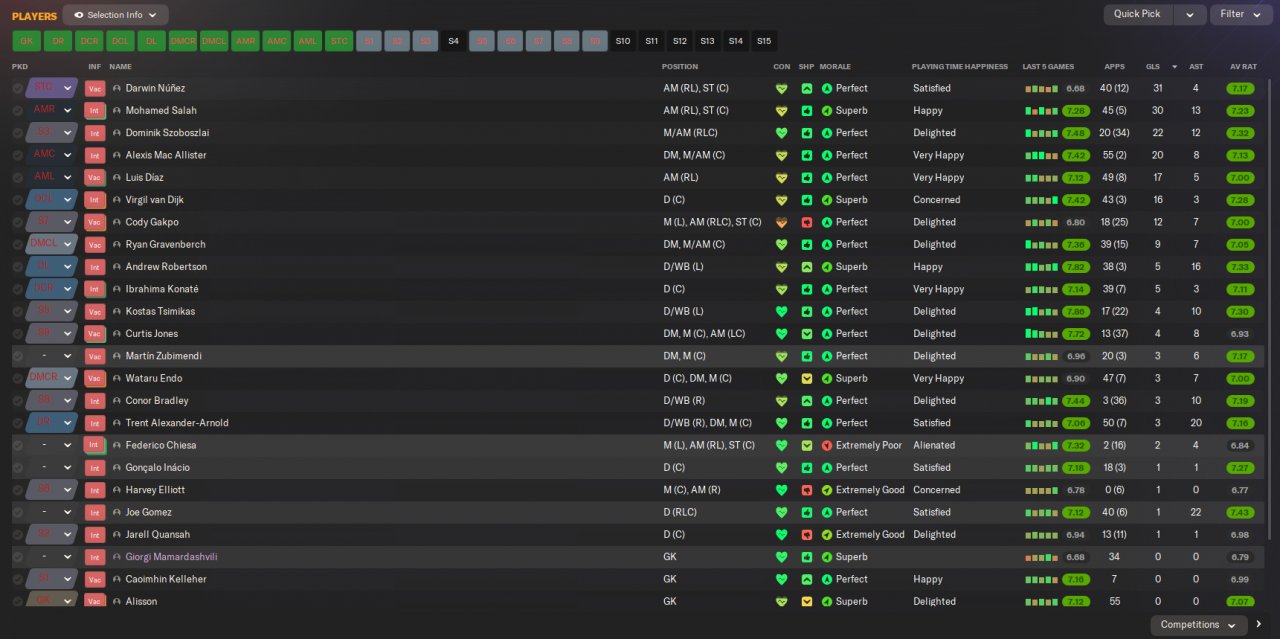
Task: Click the Vac badge beside Kostas Tsimikas
Action: coord(95,312)
